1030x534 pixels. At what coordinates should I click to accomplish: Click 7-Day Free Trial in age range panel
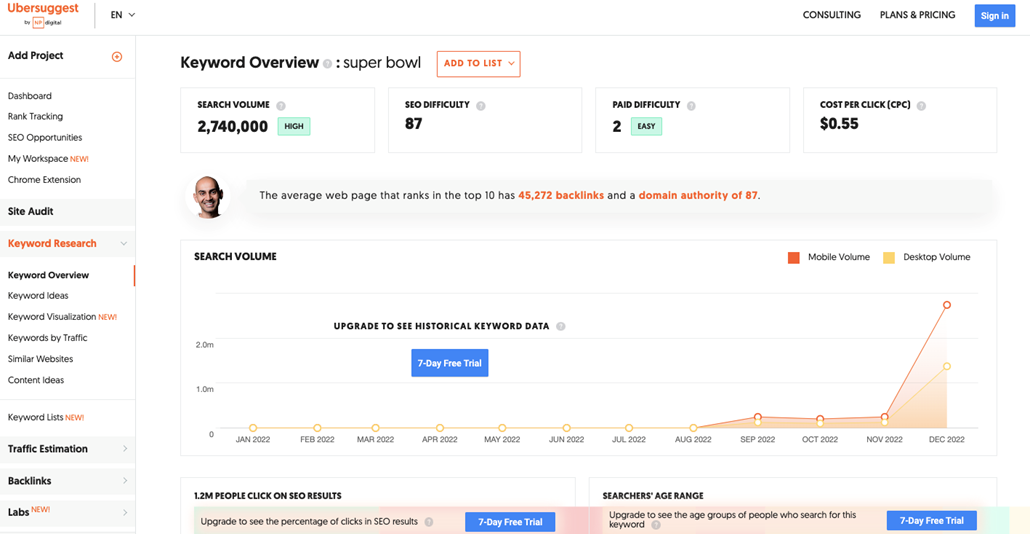(931, 521)
